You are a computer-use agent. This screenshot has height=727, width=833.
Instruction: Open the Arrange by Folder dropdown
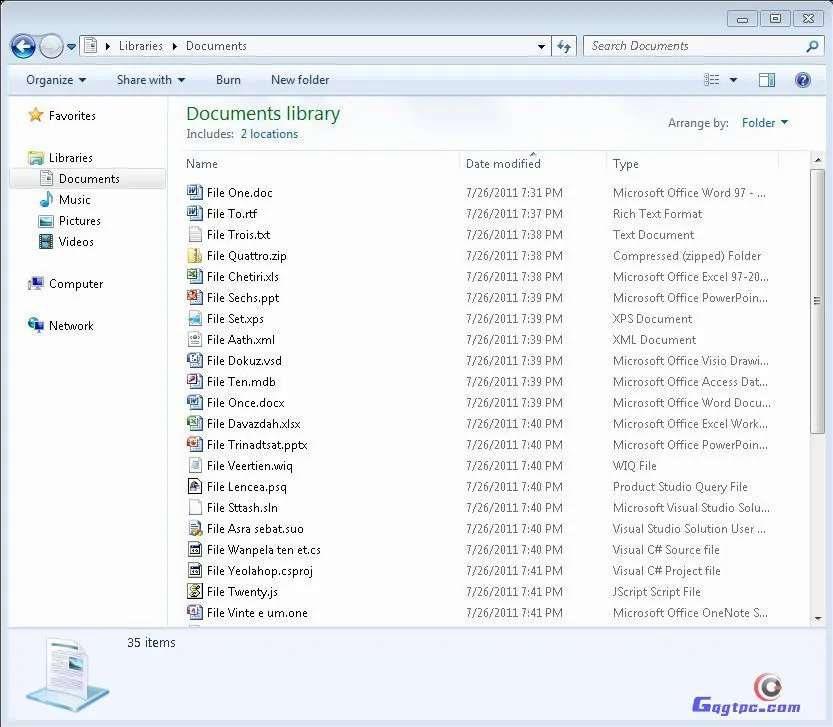[x=764, y=123]
